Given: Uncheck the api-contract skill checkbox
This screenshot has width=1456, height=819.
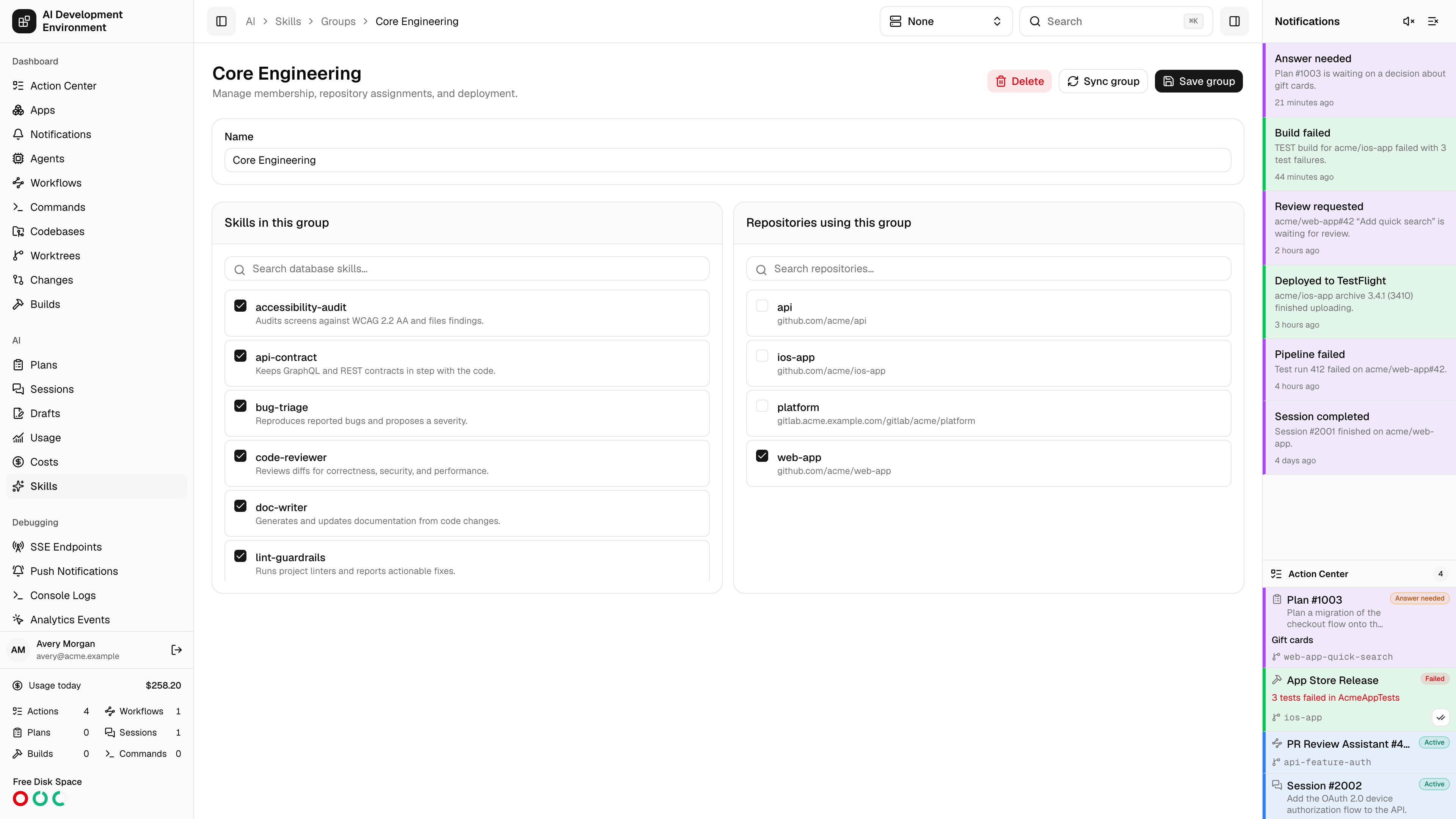Looking at the screenshot, I should point(240,356).
